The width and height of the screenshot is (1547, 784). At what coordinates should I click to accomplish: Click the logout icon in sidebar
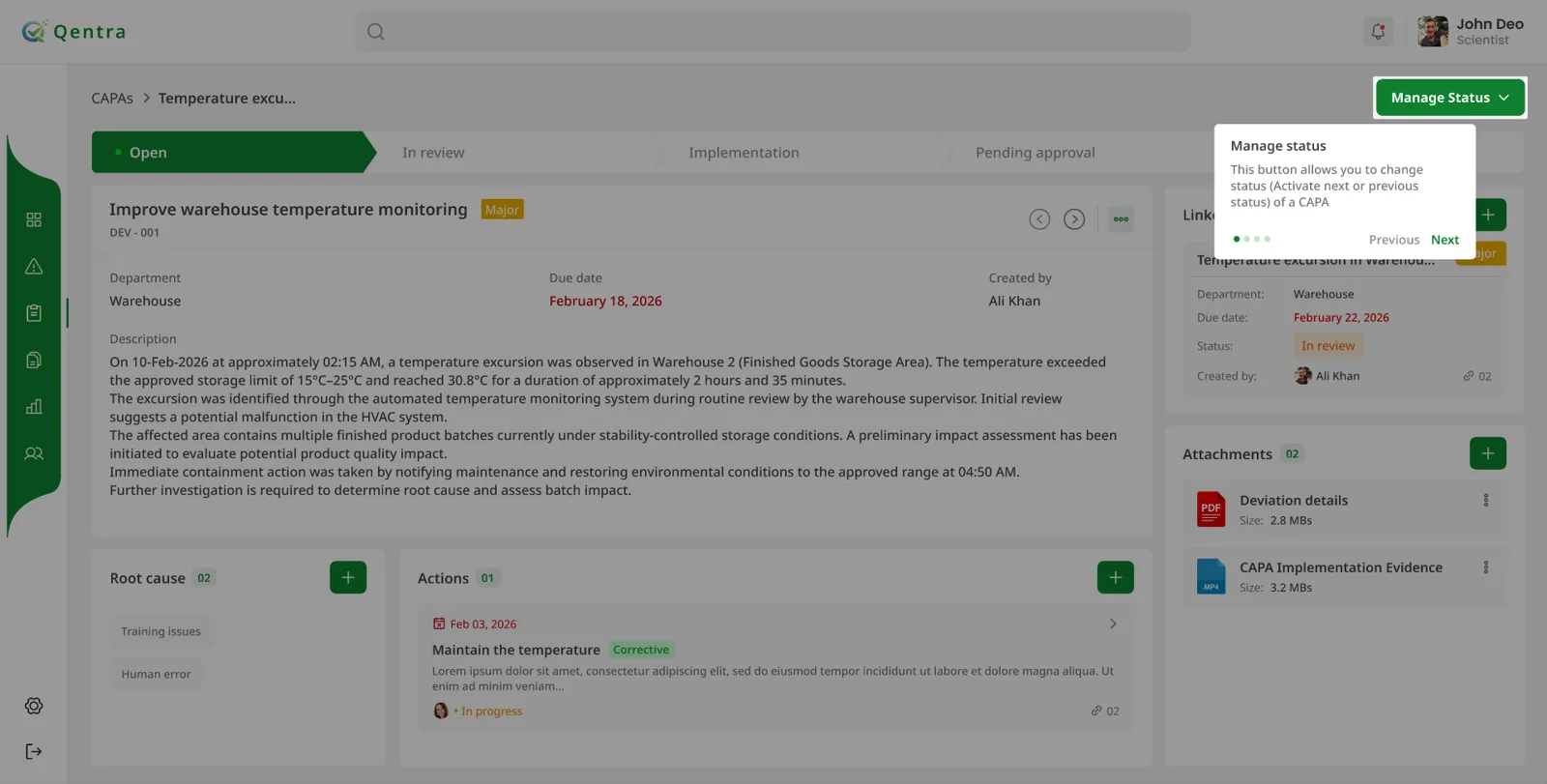[34, 751]
